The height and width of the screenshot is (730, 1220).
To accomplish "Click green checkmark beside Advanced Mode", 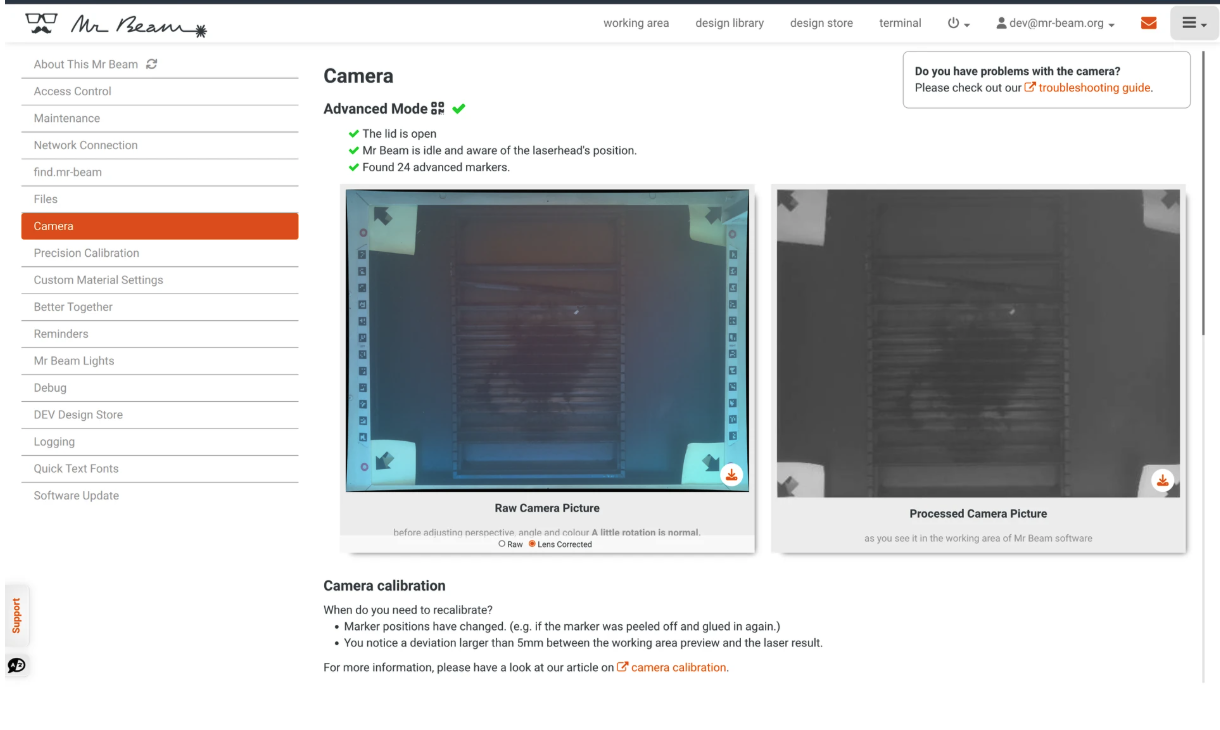I will (x=459, y=108).
